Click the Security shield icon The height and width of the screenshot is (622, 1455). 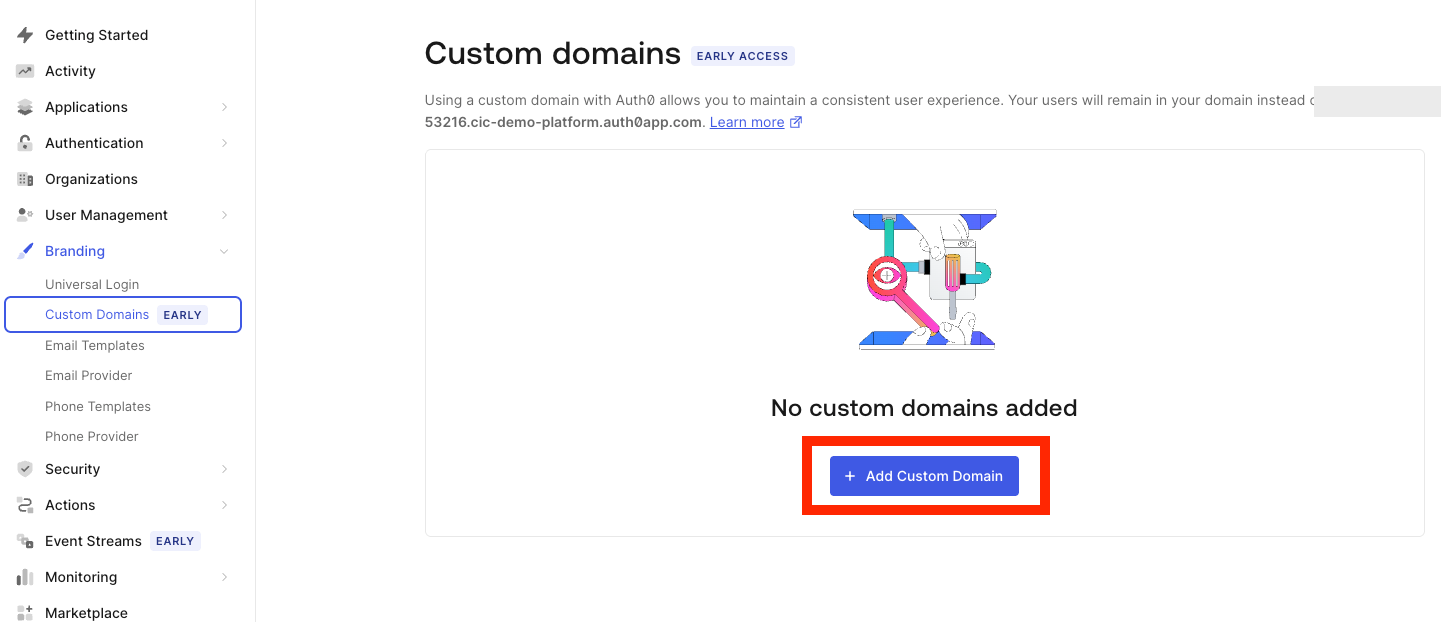click(x=25, y=469)
